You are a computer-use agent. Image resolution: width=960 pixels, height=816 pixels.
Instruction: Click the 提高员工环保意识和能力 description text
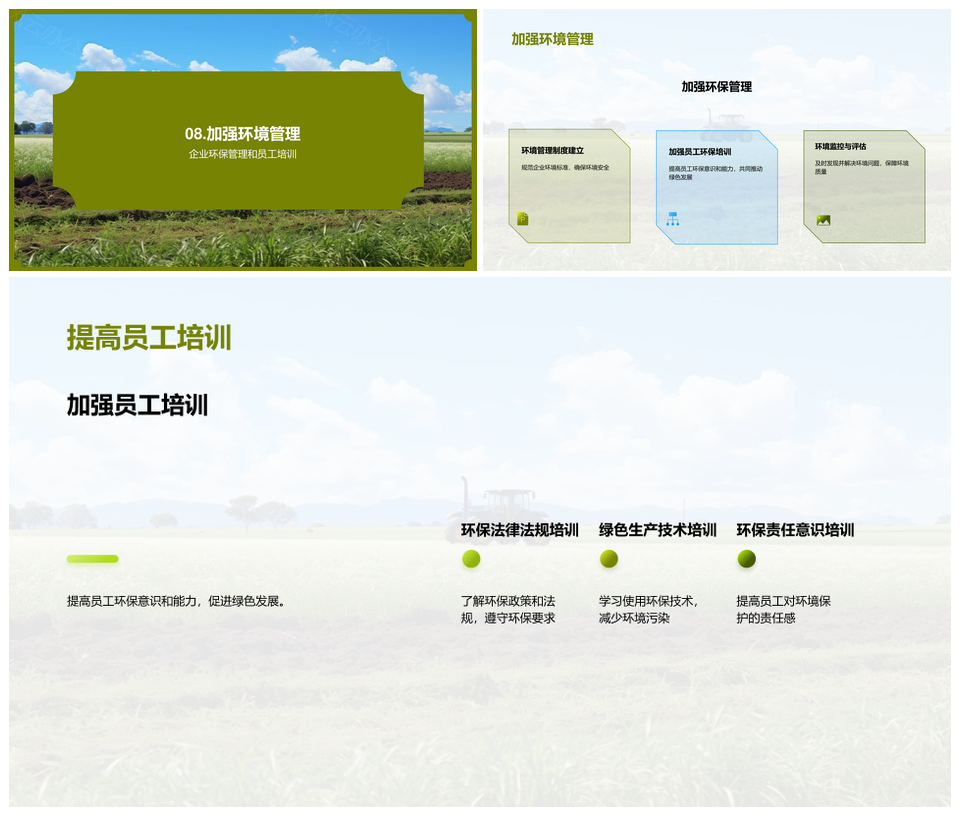[177, 601]
